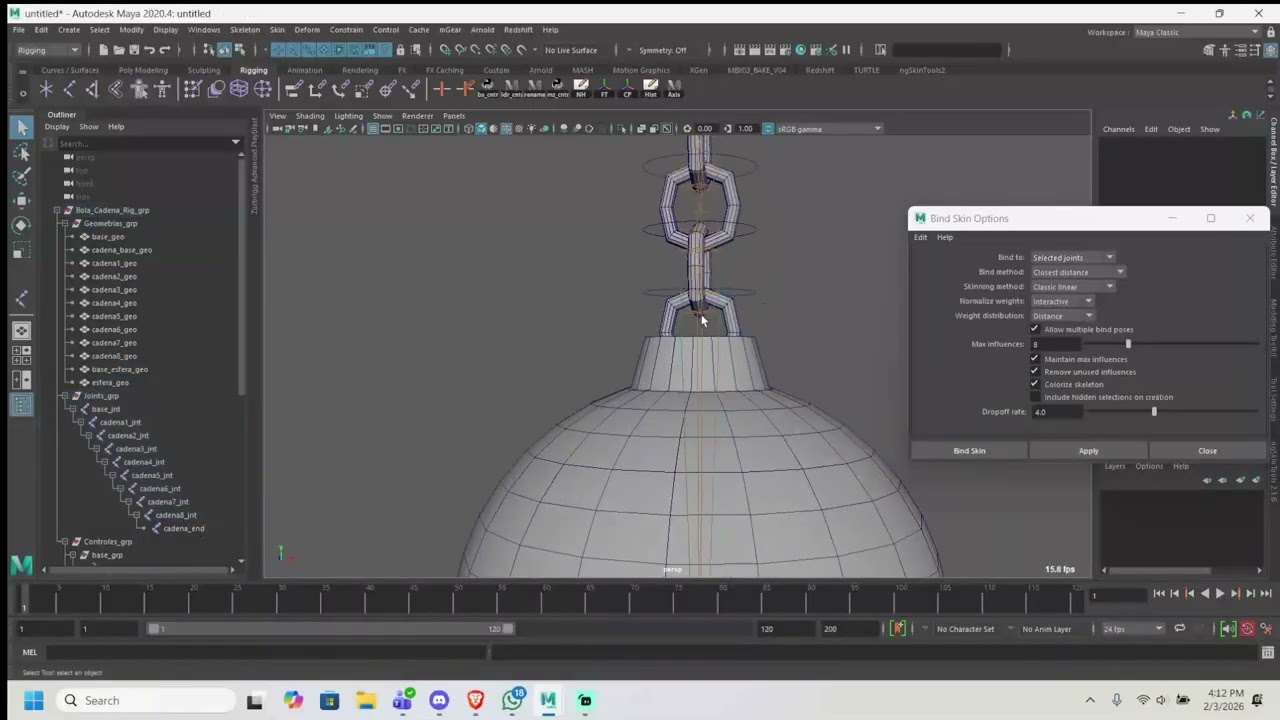Click the No Live Surface field
The image size is (1280, 720).
(x=571, y=50)
